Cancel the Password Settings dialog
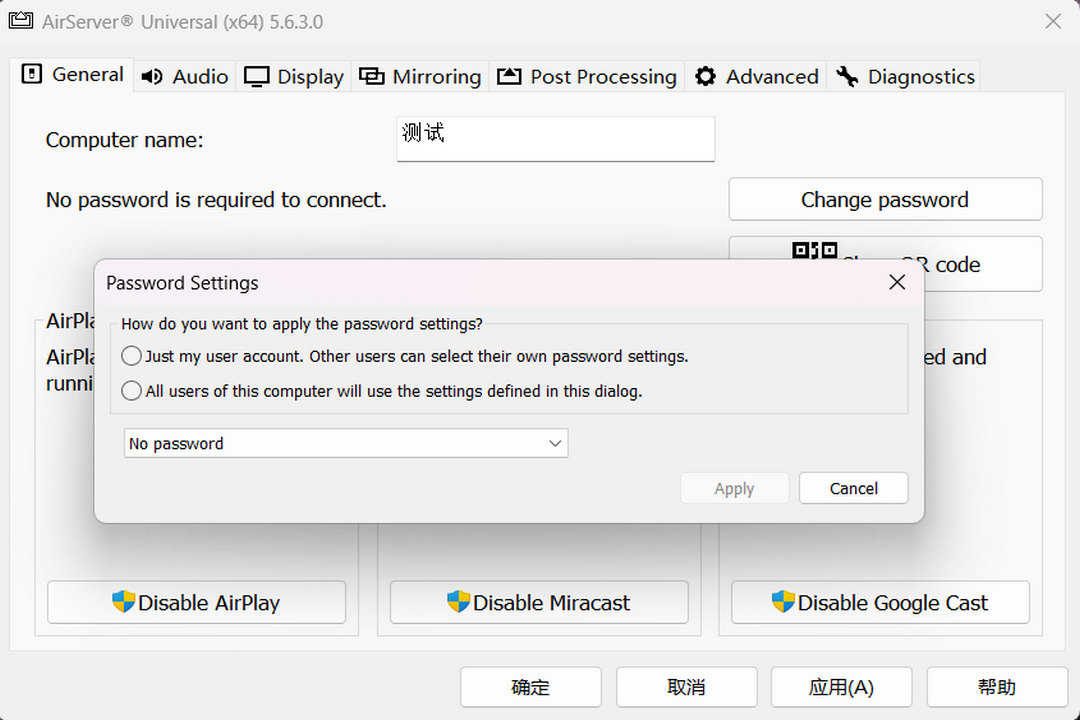Image resolution: width=1080 pixels, height=720 pixels. click(853, 488)
